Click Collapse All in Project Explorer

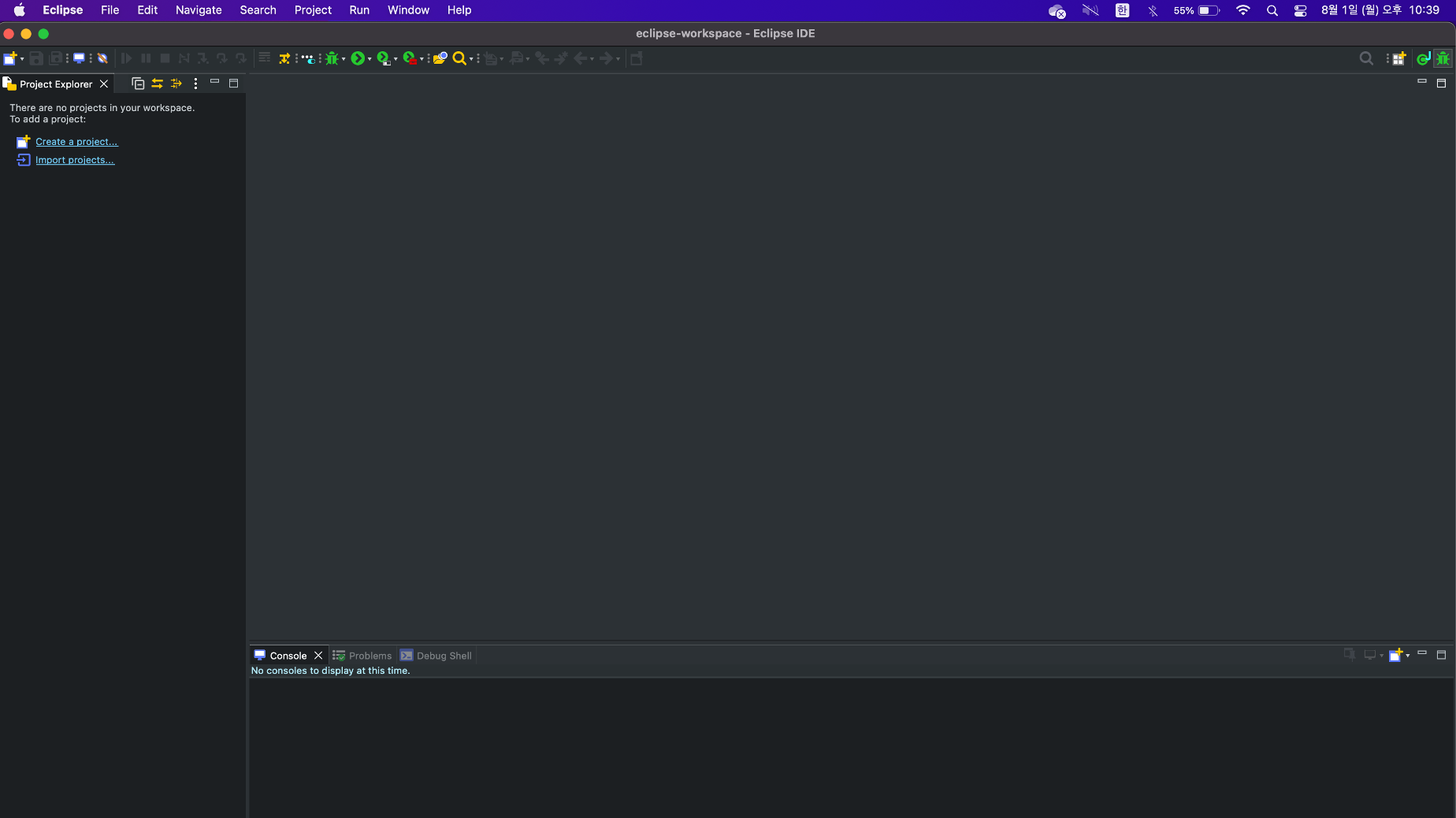(x=138, y=84)
